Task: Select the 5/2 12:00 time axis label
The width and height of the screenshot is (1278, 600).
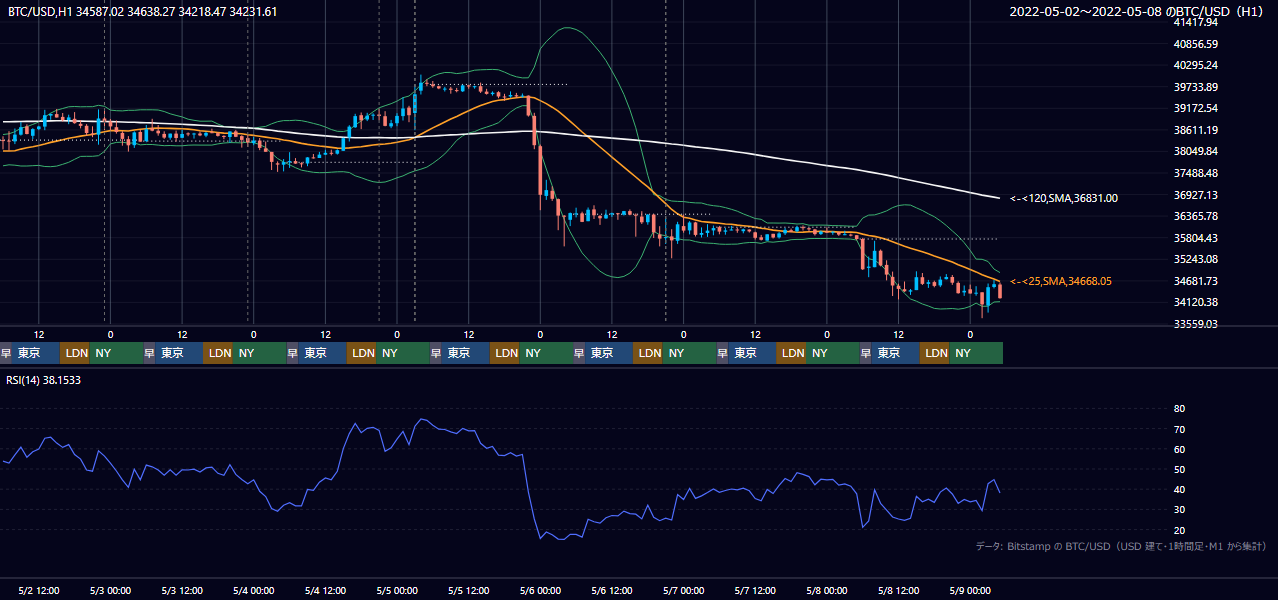Action: (39, 591)
